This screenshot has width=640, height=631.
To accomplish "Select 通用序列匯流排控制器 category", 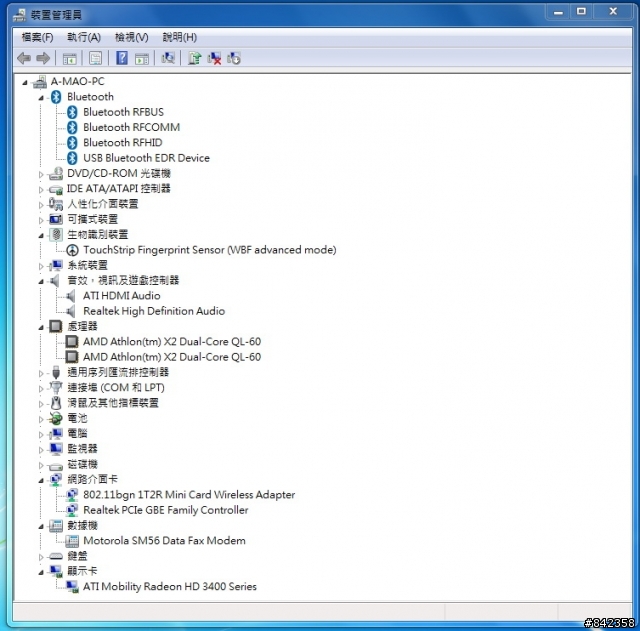I will 118,372.
